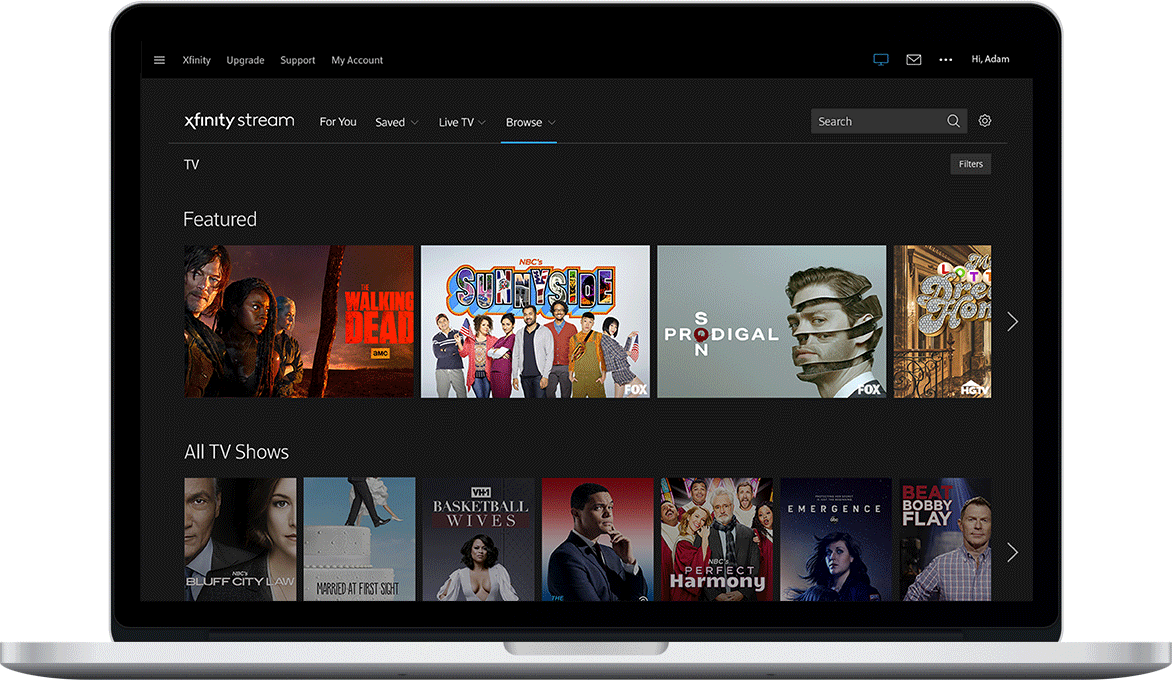Screen dimensions: 1172x680
Task: Open the Xfinity top menu link
Action: point(197,61)
